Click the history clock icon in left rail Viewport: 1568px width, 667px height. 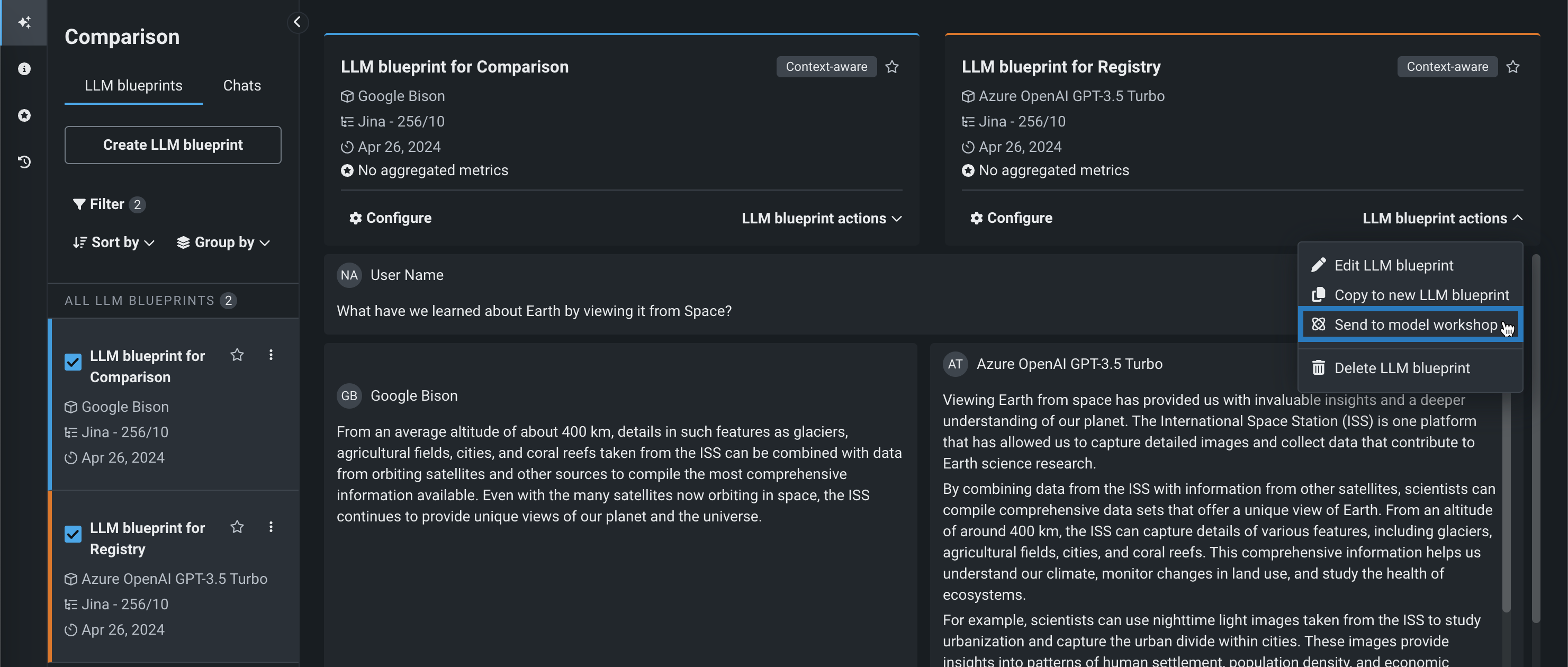pyautogui.click(x=24, y=162)
